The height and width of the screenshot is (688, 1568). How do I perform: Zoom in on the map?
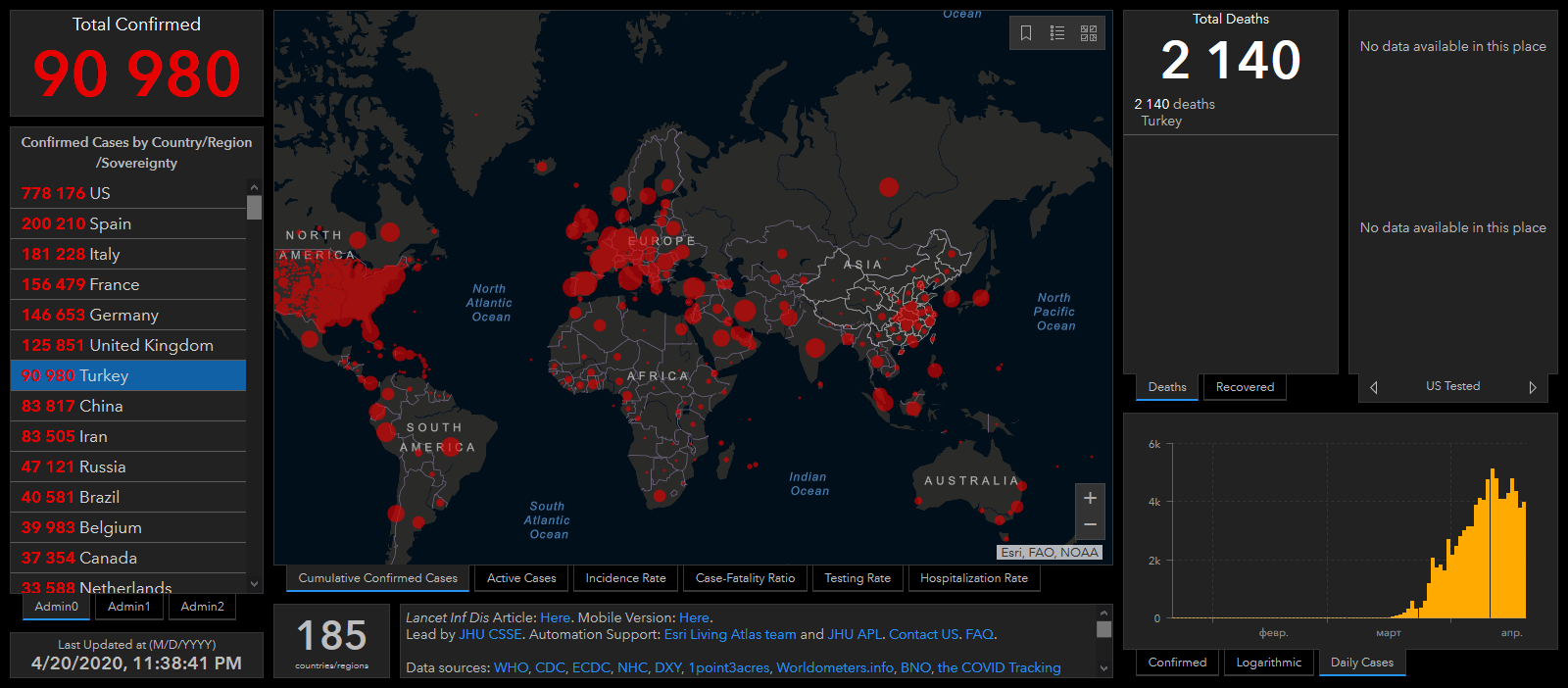click(x=1090, y=498)
